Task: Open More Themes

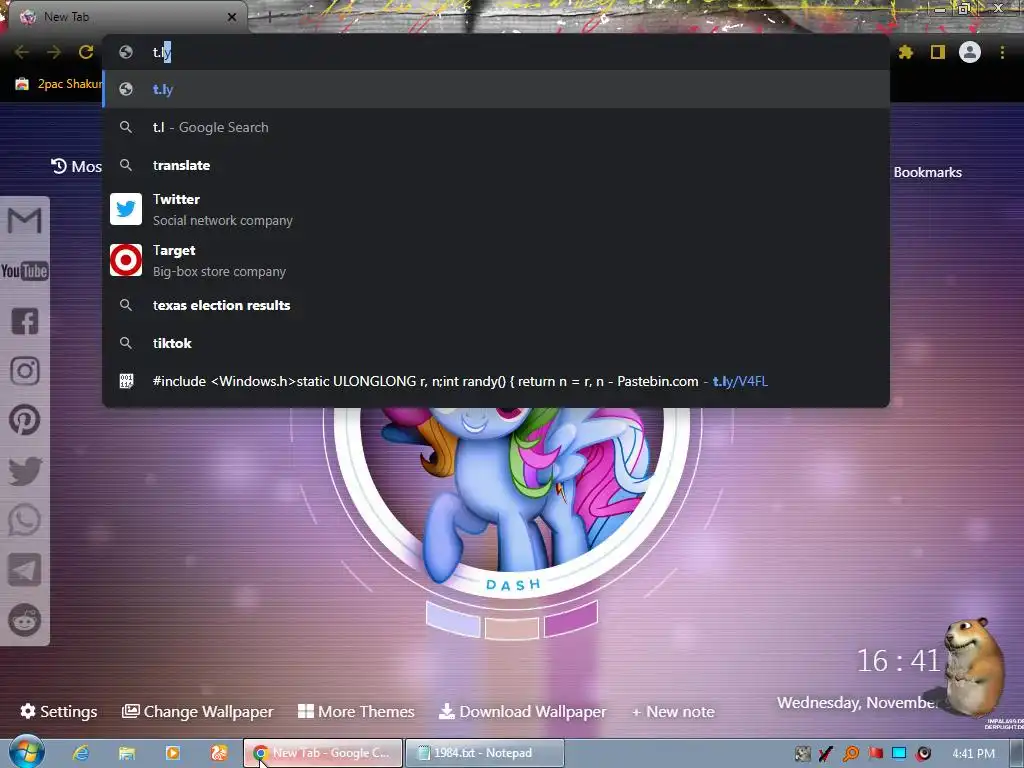Action: [356, 711]
